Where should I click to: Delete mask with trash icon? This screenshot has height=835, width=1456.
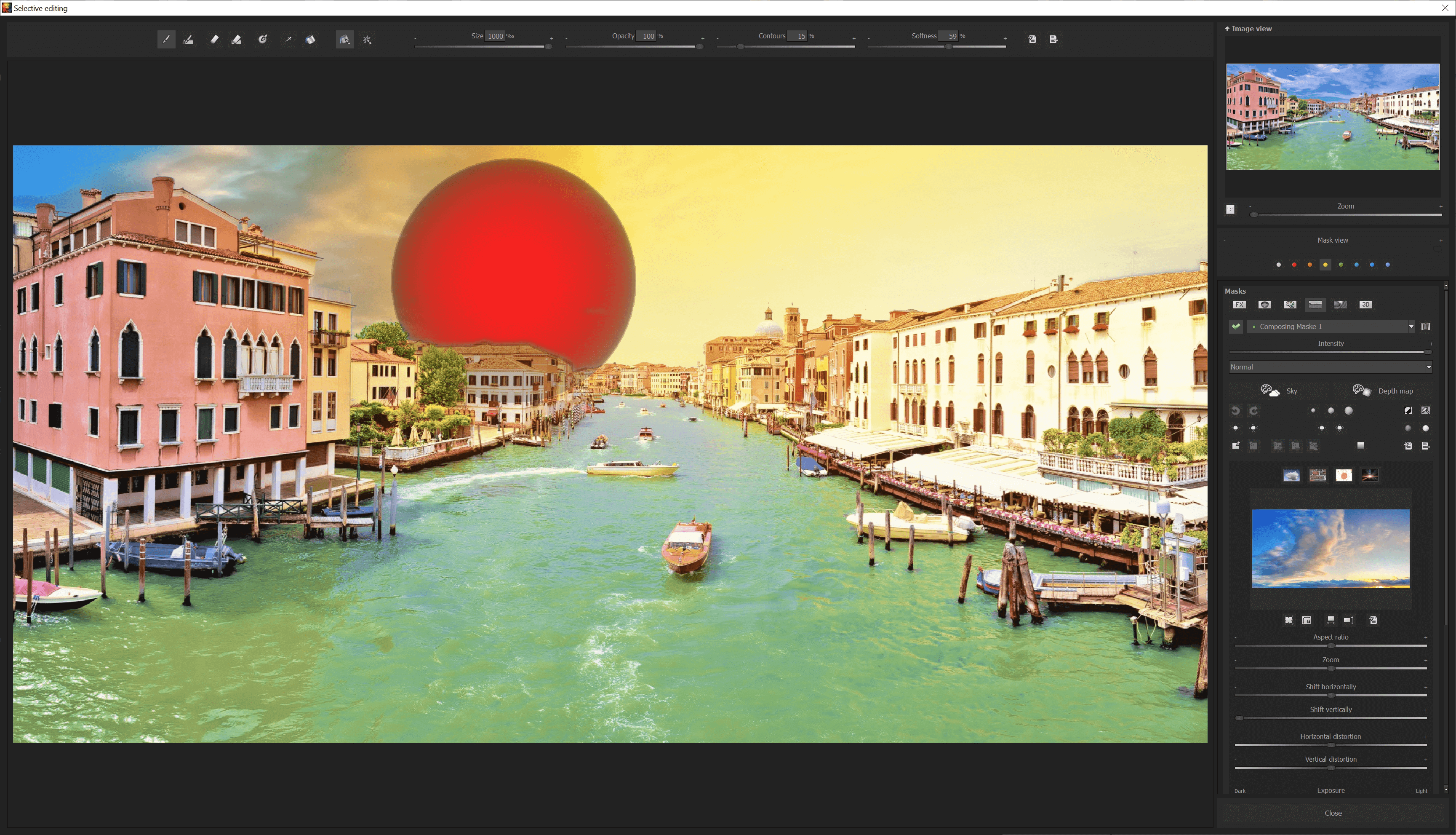coord(1426,327)
